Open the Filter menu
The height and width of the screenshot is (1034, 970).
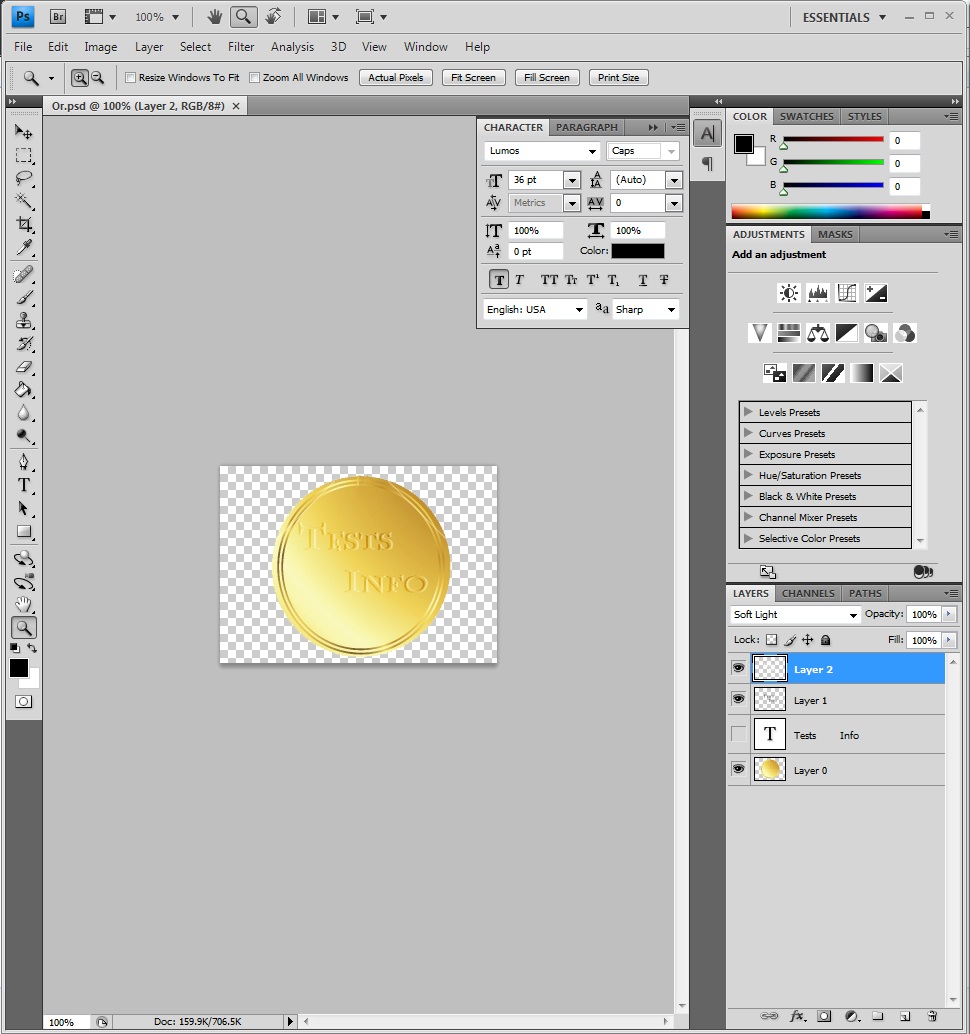point(241,47)
